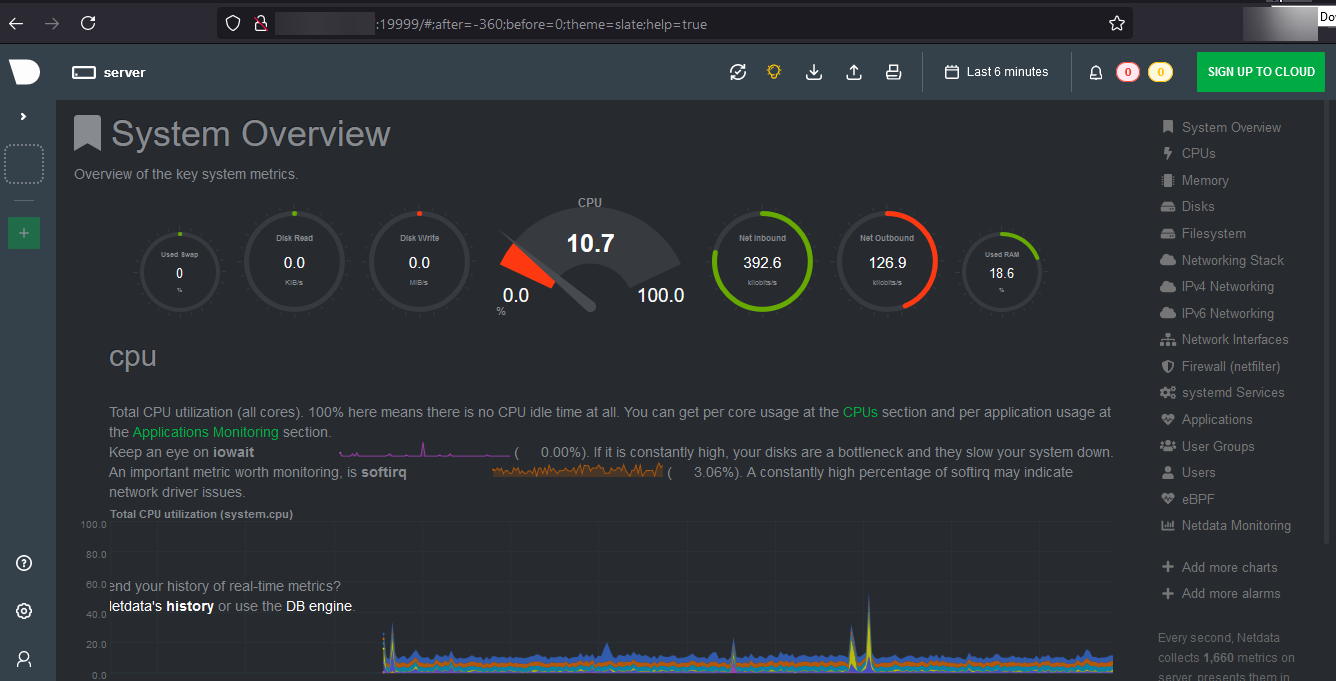Click the bookmark flag beside System Overview
This screenshot has height=681, width=1336.
[86, 131]
